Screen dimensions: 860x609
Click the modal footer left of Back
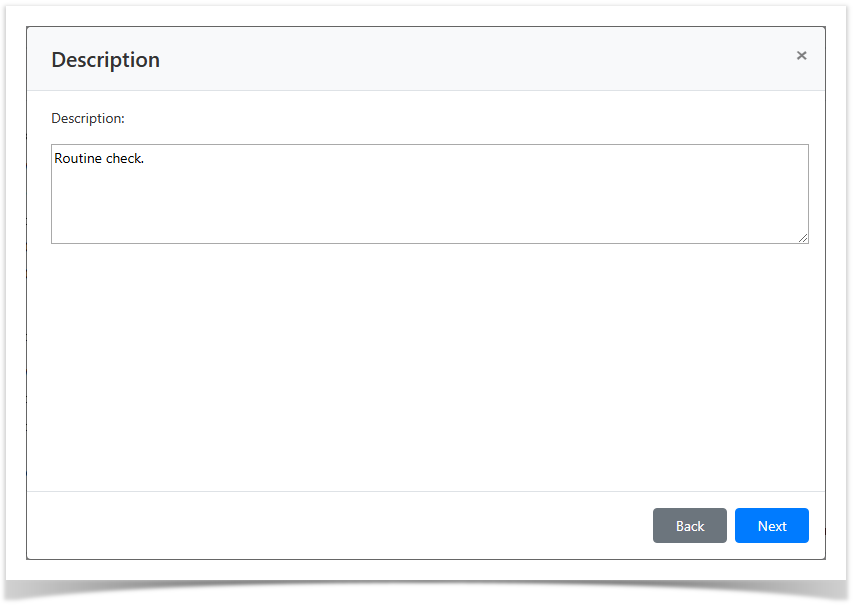pyautogui.click(x=340, y=526)
